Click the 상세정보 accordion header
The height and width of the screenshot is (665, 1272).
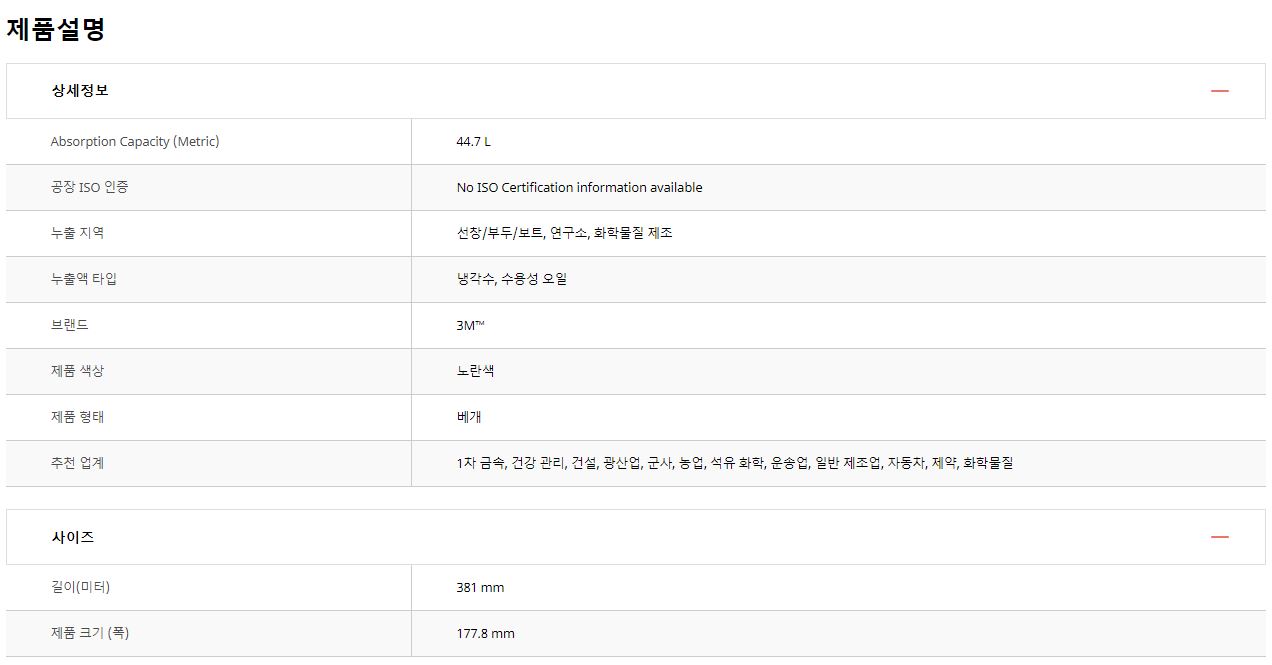[636, 91]
